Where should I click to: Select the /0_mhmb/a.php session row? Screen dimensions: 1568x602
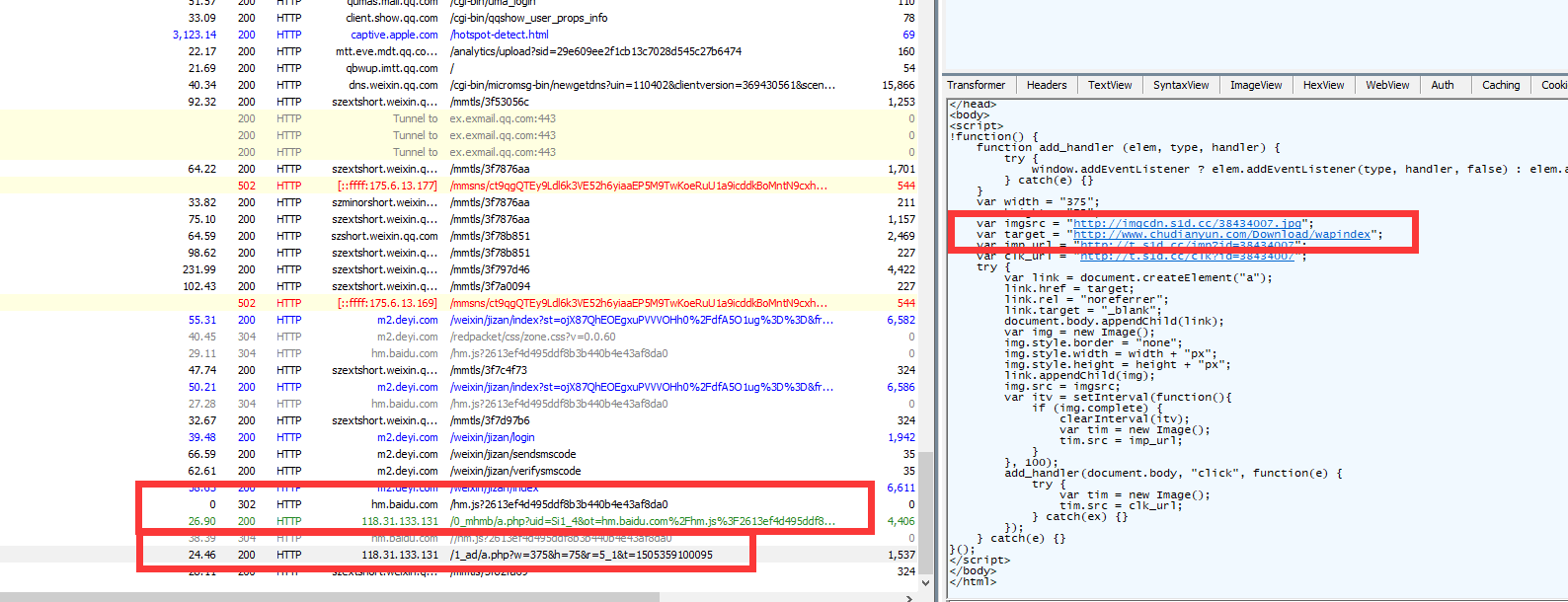pyautogui.click(x=459, y=521)
